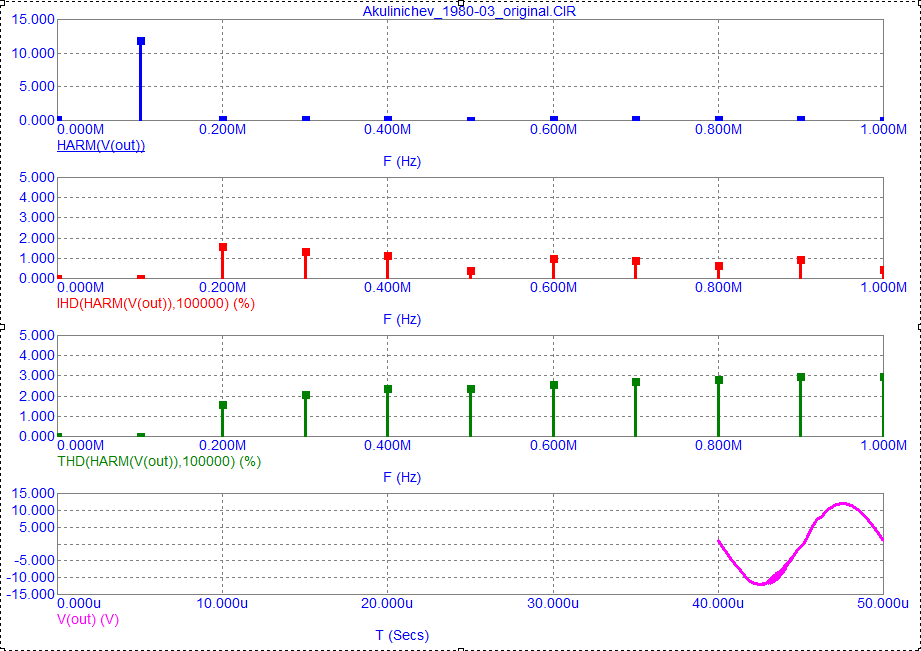Click the 50.000u X-axis label on the V(out) plot
921x651 pixels.
tap(883, 603)
